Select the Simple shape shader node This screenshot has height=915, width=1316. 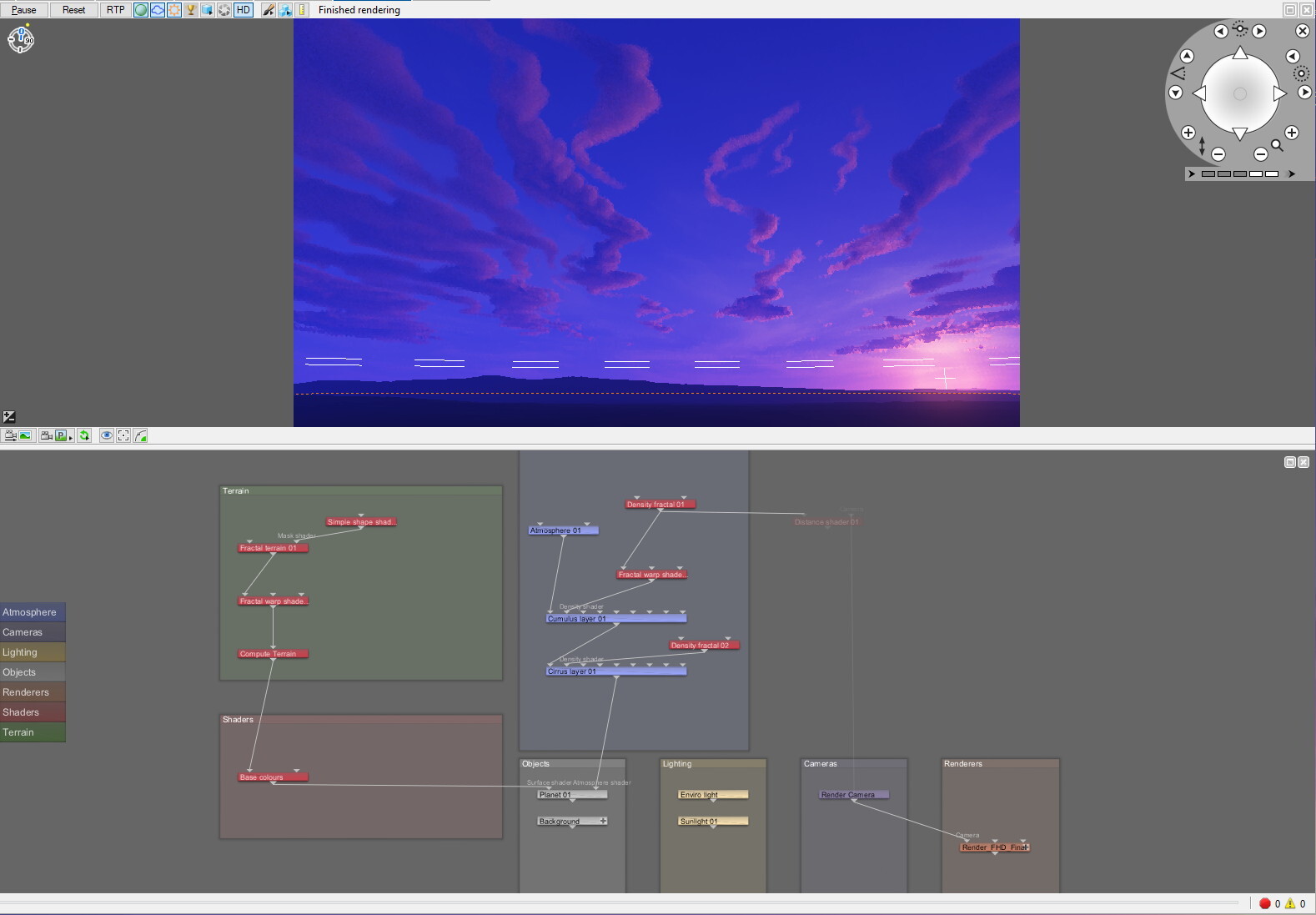point(361,522)
